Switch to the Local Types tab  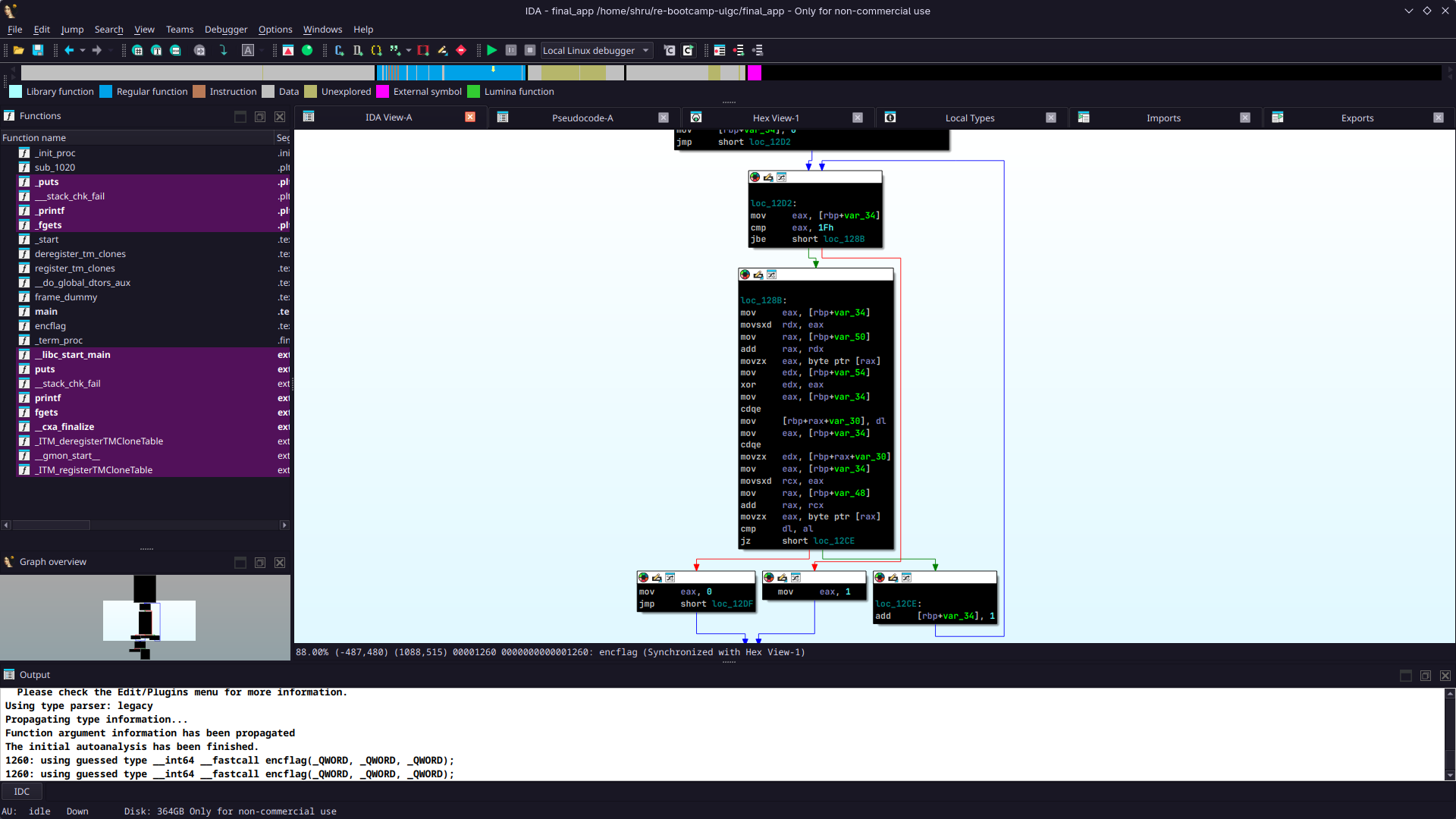pyautogui.click(x=970, y=118)
